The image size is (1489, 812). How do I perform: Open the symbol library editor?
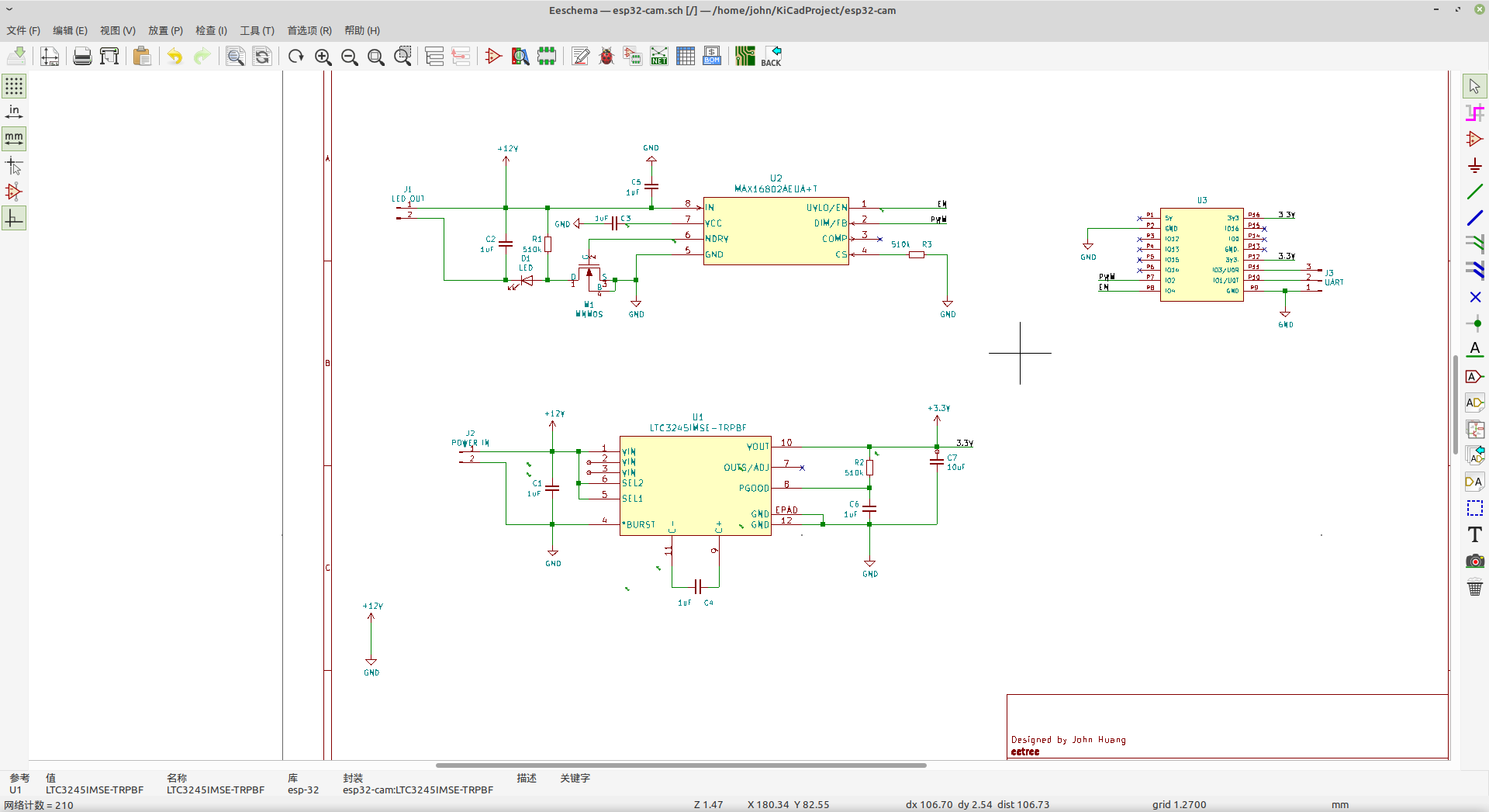pyautogui.click(x=493, y=56)
